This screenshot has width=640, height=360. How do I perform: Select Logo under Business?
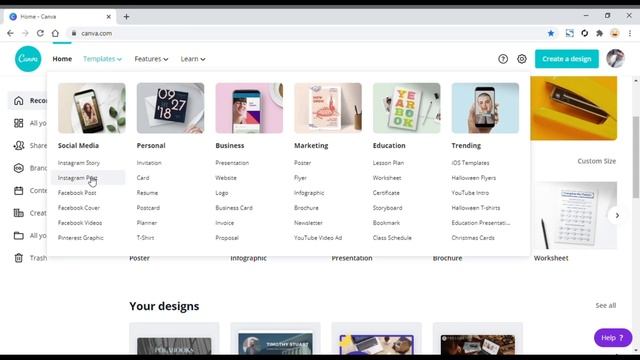click(222, 193)
